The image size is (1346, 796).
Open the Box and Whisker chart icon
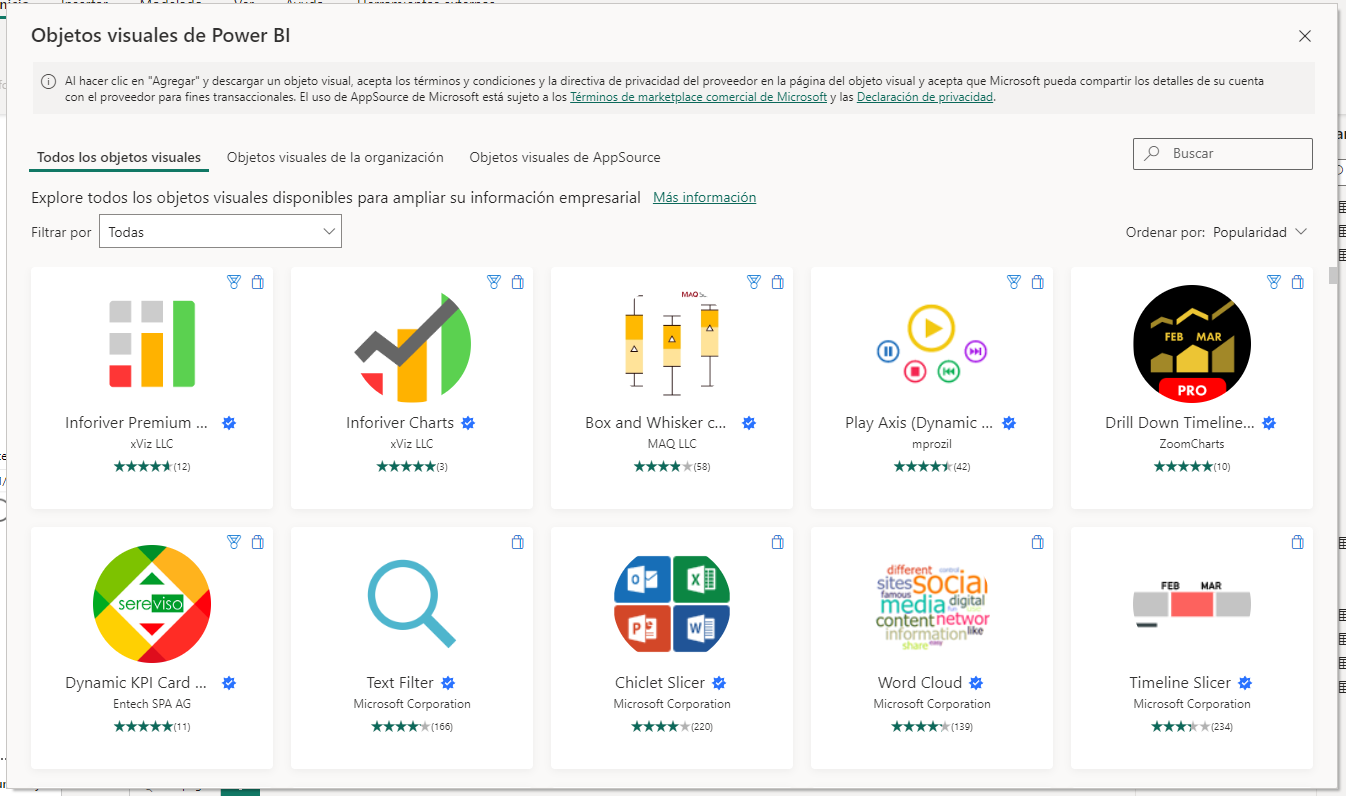[672, 343]
